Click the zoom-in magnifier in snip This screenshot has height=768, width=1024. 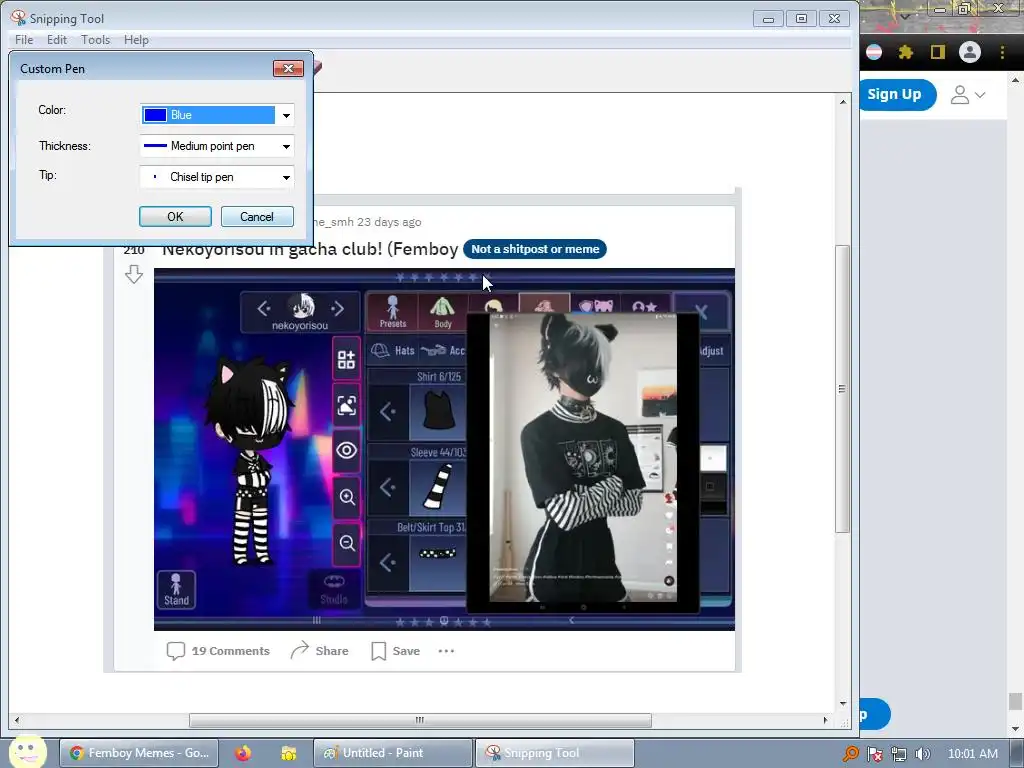tap(346, 497)
